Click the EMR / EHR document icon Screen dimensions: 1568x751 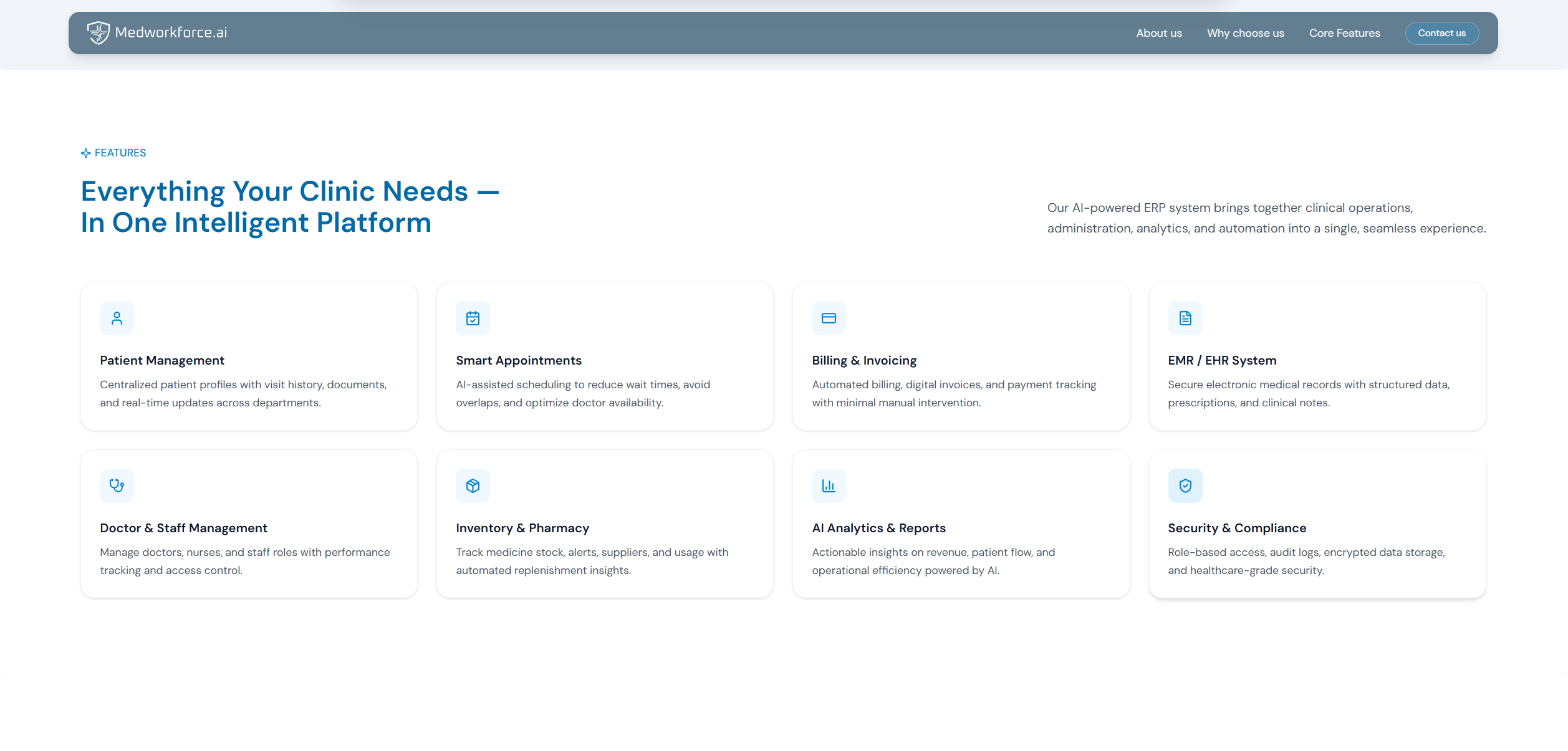pyautogui.click(x=1185, y=318)
